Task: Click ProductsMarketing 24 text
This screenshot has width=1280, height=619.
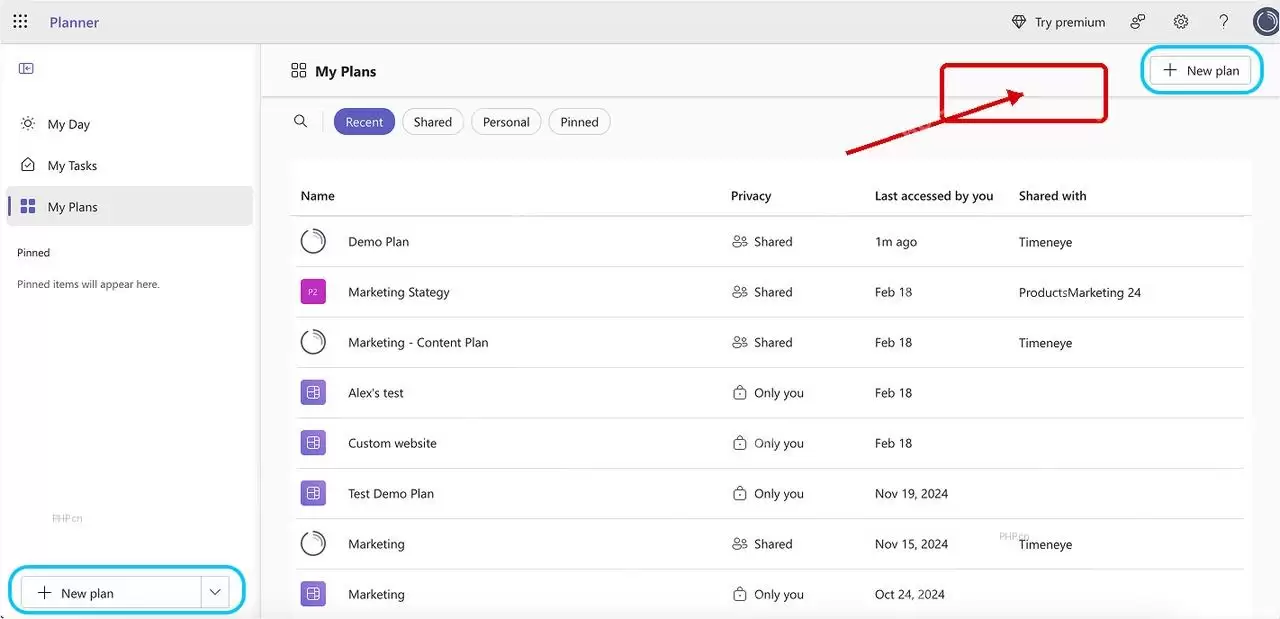Action: [x=1080, y=293]
